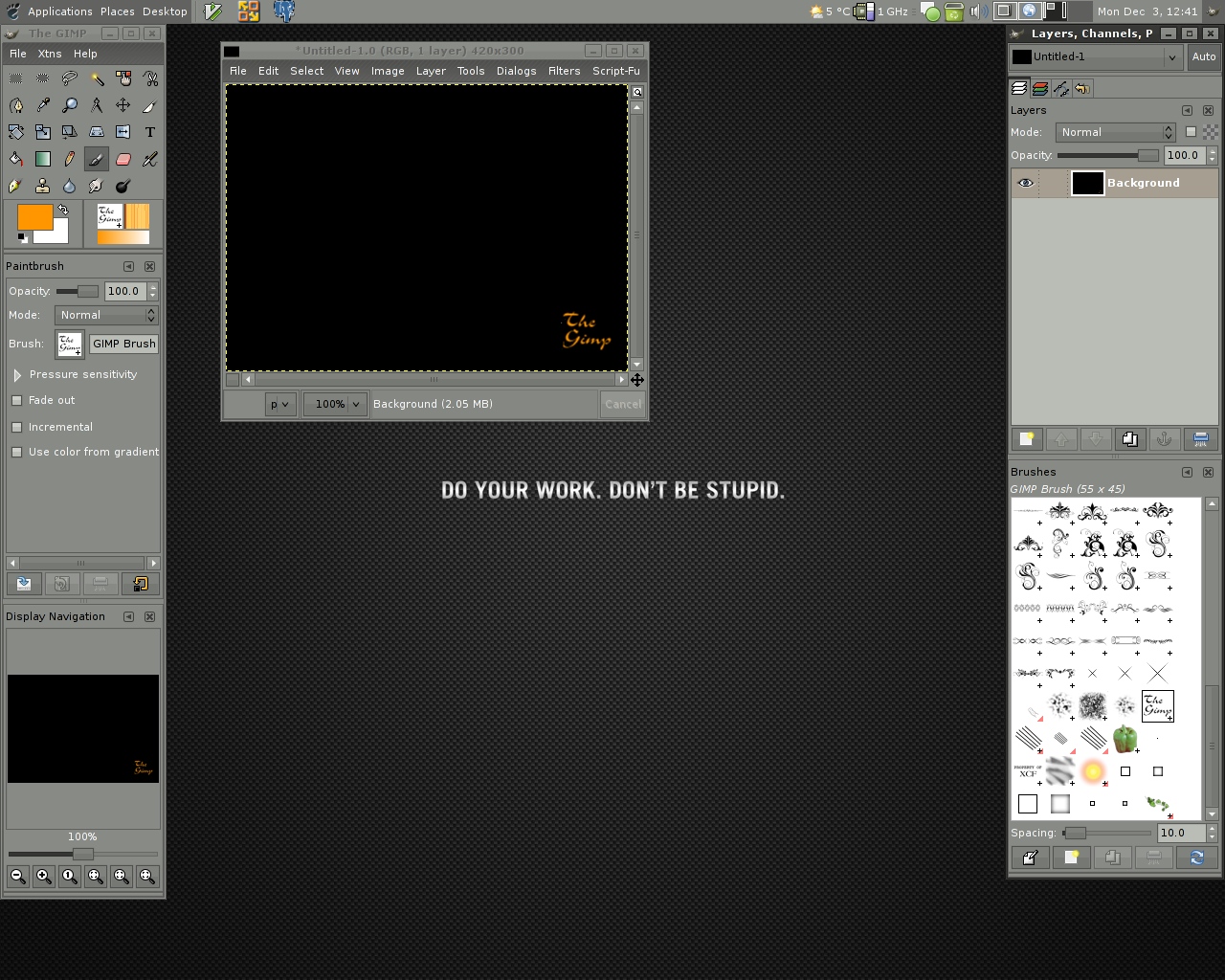Click the active gradient preview in toolbox
Screen dimensions: 1225x980
coord(123,237)
